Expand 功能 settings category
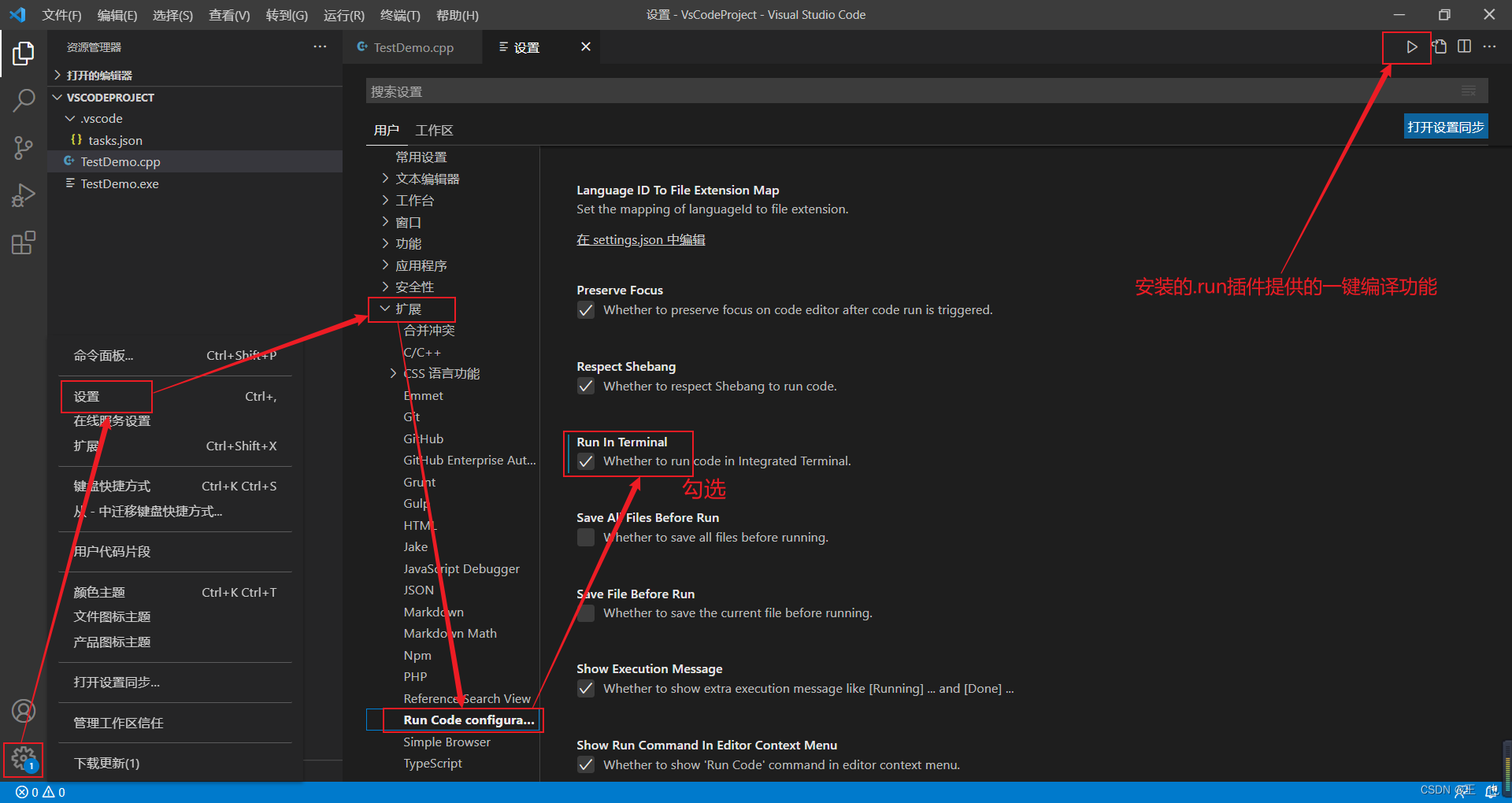The width and height of the screenshot is (1512, 803). pos(386,243)
